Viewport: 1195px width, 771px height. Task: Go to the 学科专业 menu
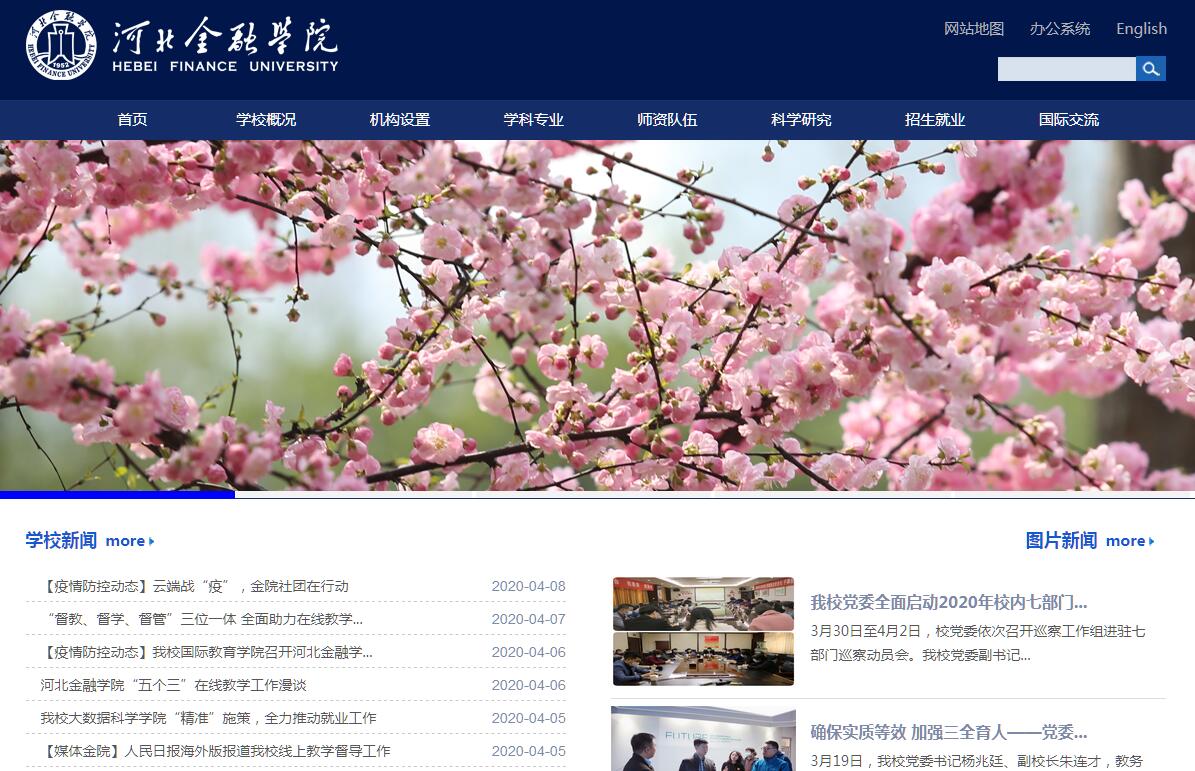click(x=534, y=120)
